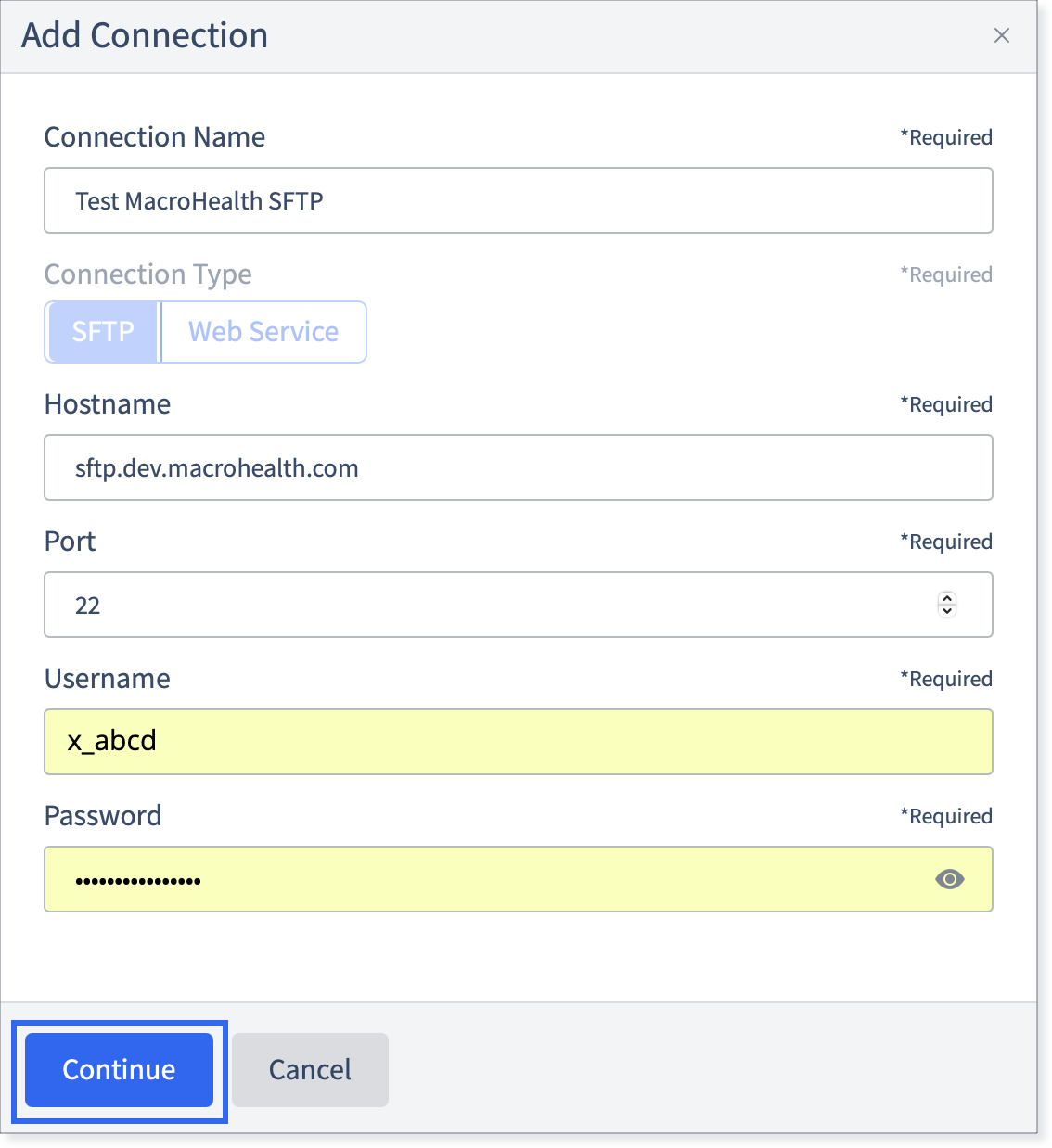Viewport: 1052px width, 1148px height.
Task: Increment port with the up arrow
Action: pyautogui.click(x=947, y=598)
